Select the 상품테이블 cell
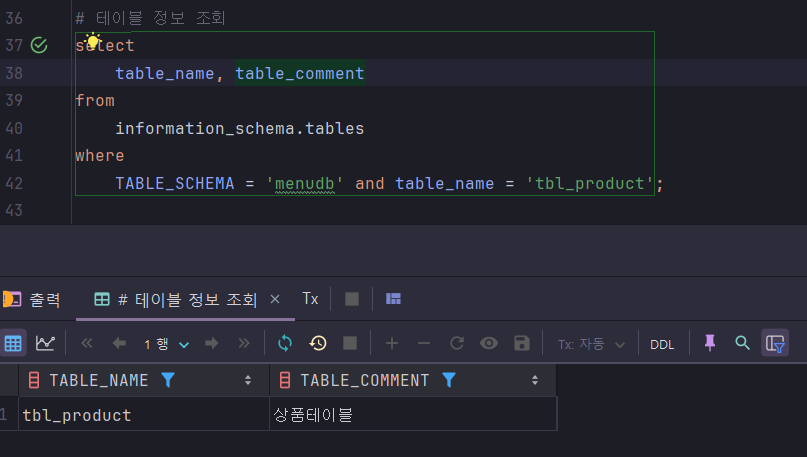The width and height of the screenshot is (807, 457). pos(413,414)
